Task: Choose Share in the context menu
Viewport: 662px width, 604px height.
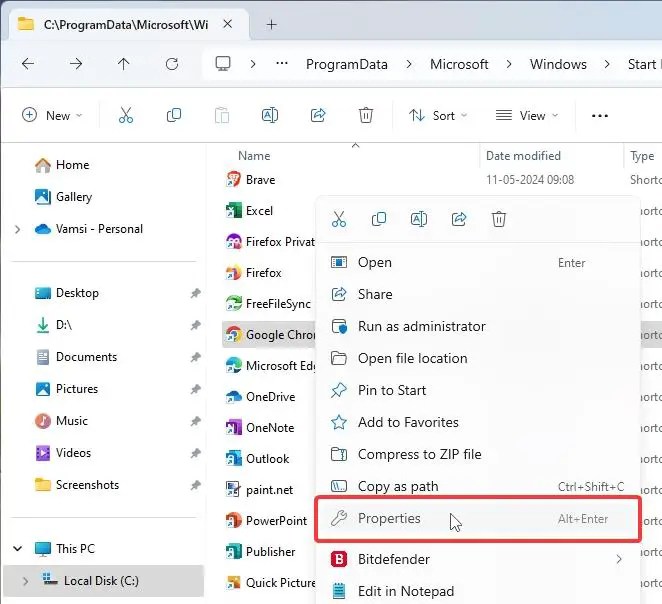Action: click(478, 294)
